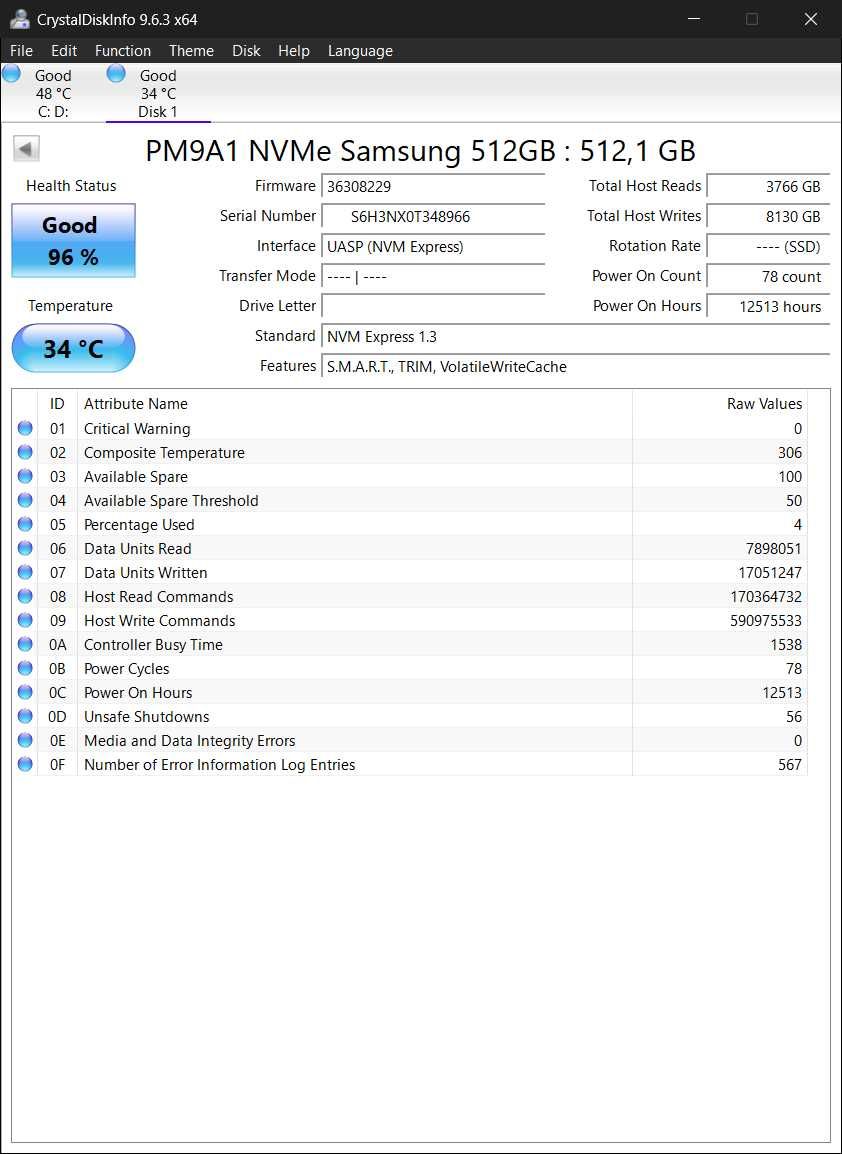Click status orb of Controller Busy Time row
Screen dimensions: 842x1154
[x=25, y=644]
